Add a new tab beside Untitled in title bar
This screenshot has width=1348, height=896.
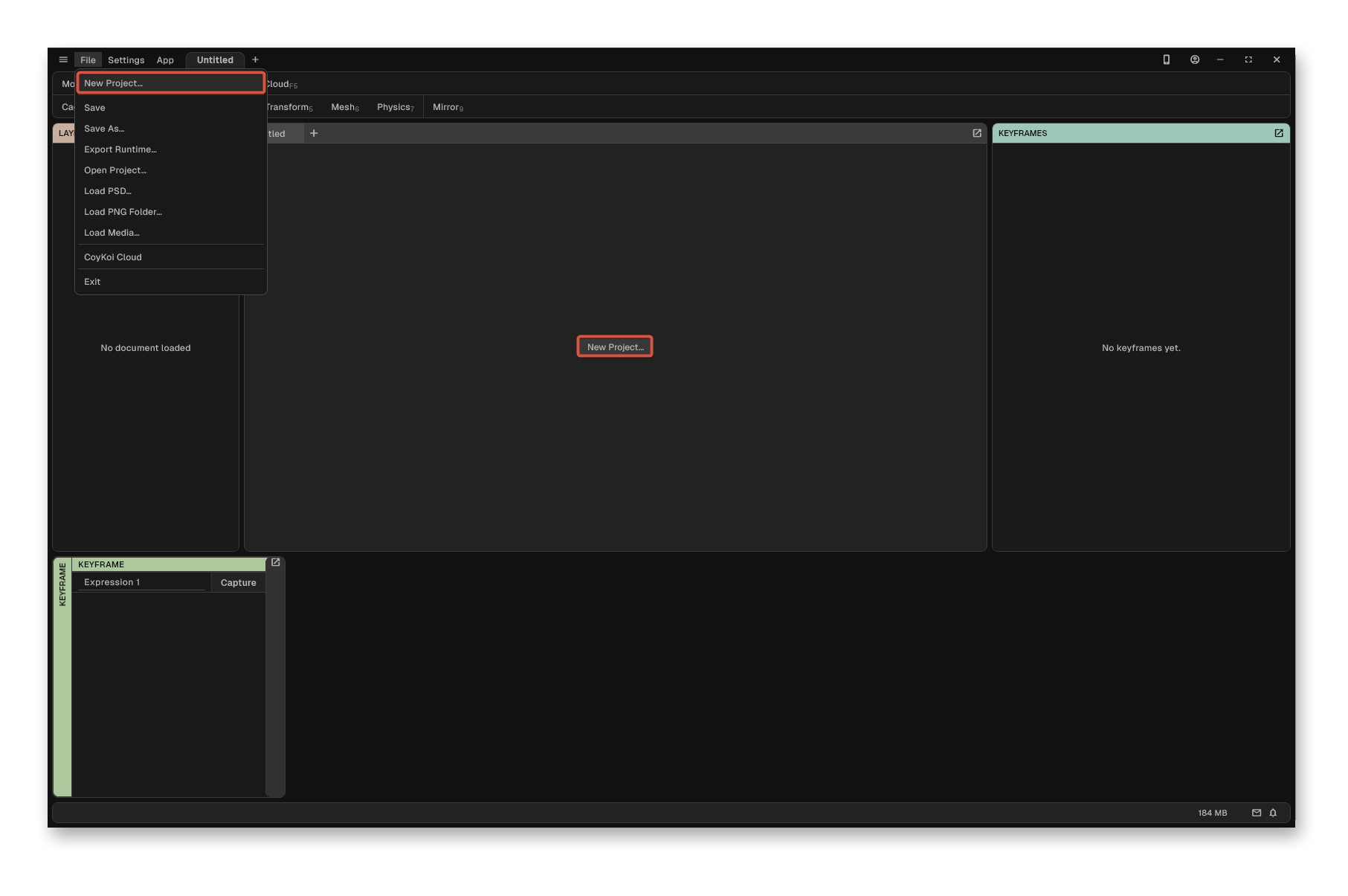pos(255,59)
